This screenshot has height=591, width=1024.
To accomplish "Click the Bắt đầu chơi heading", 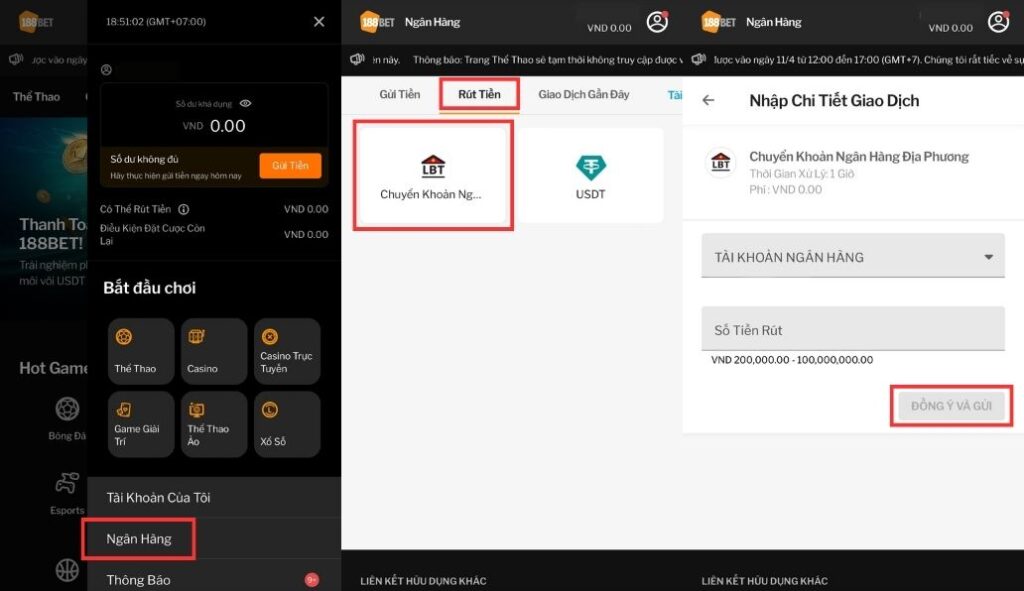I will pos(150,288).
